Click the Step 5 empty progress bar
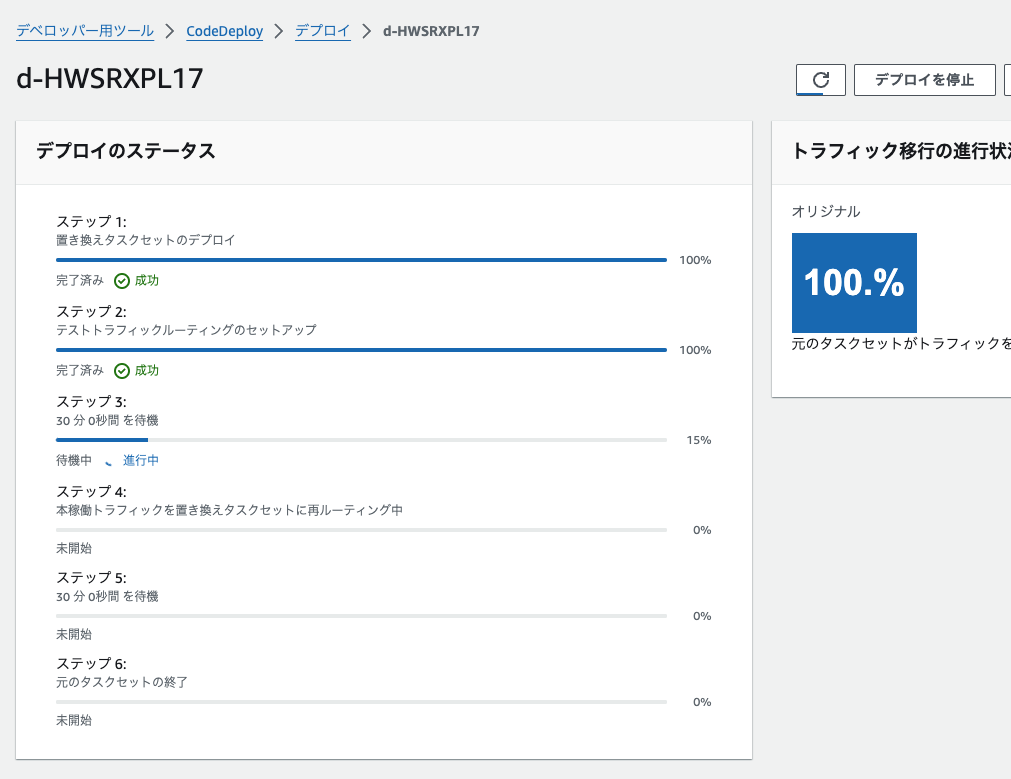The image size is (1011, 779). coord(361,616)
